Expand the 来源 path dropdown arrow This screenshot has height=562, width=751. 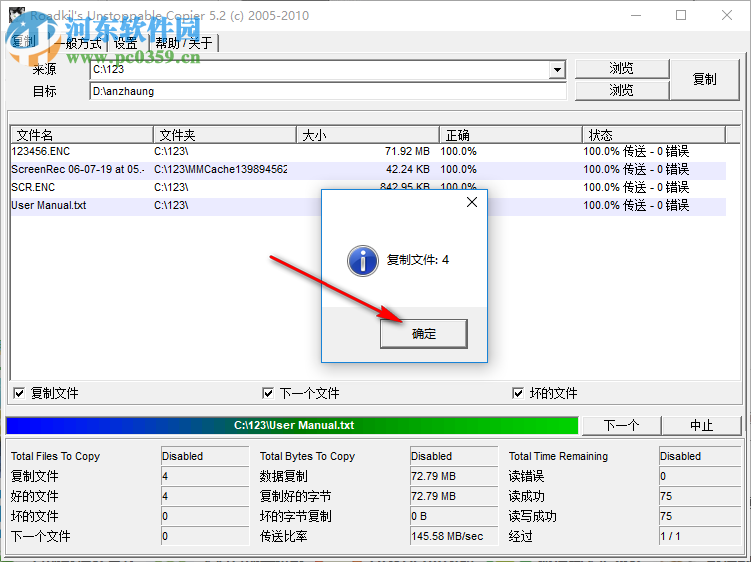coord(557,69)
